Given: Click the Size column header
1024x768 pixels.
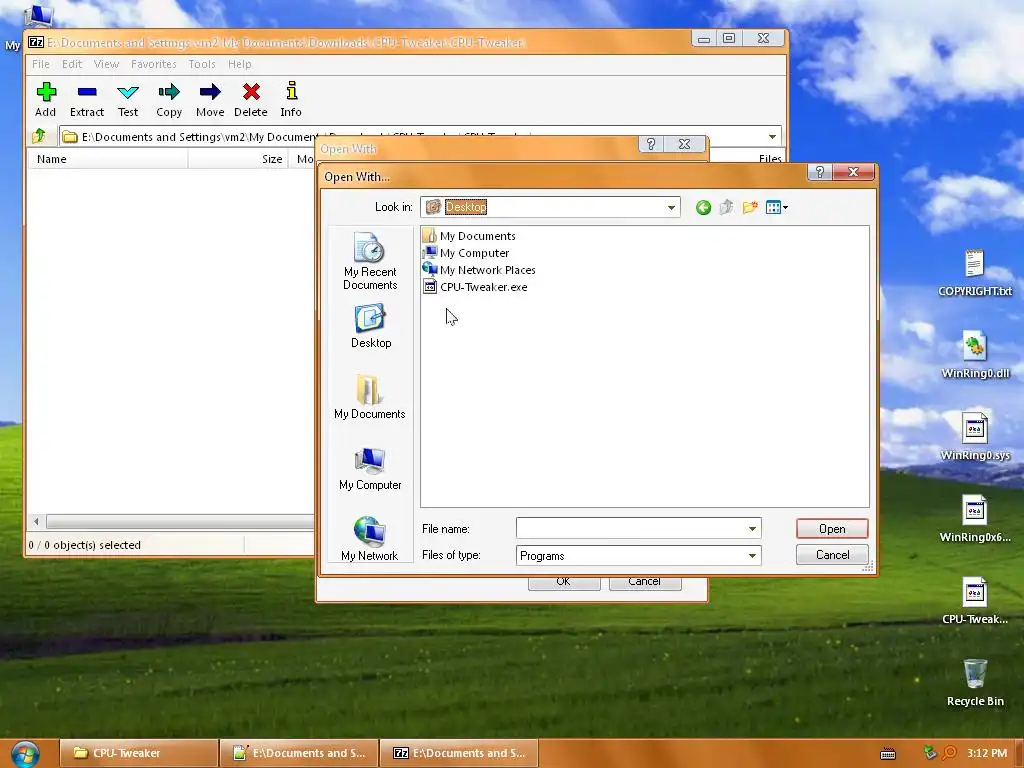Looking at the screenshot, I should click(238, 159).
